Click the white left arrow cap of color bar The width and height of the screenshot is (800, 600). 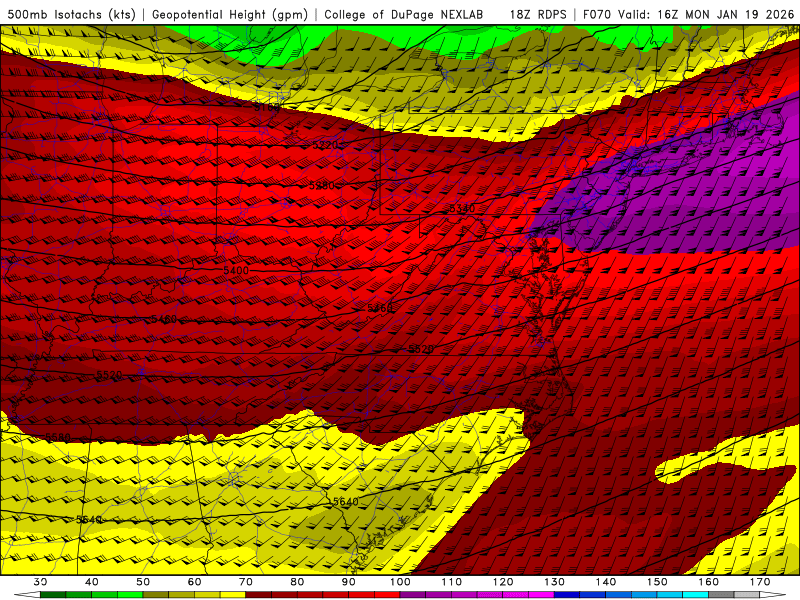click(x=28, y=594)
